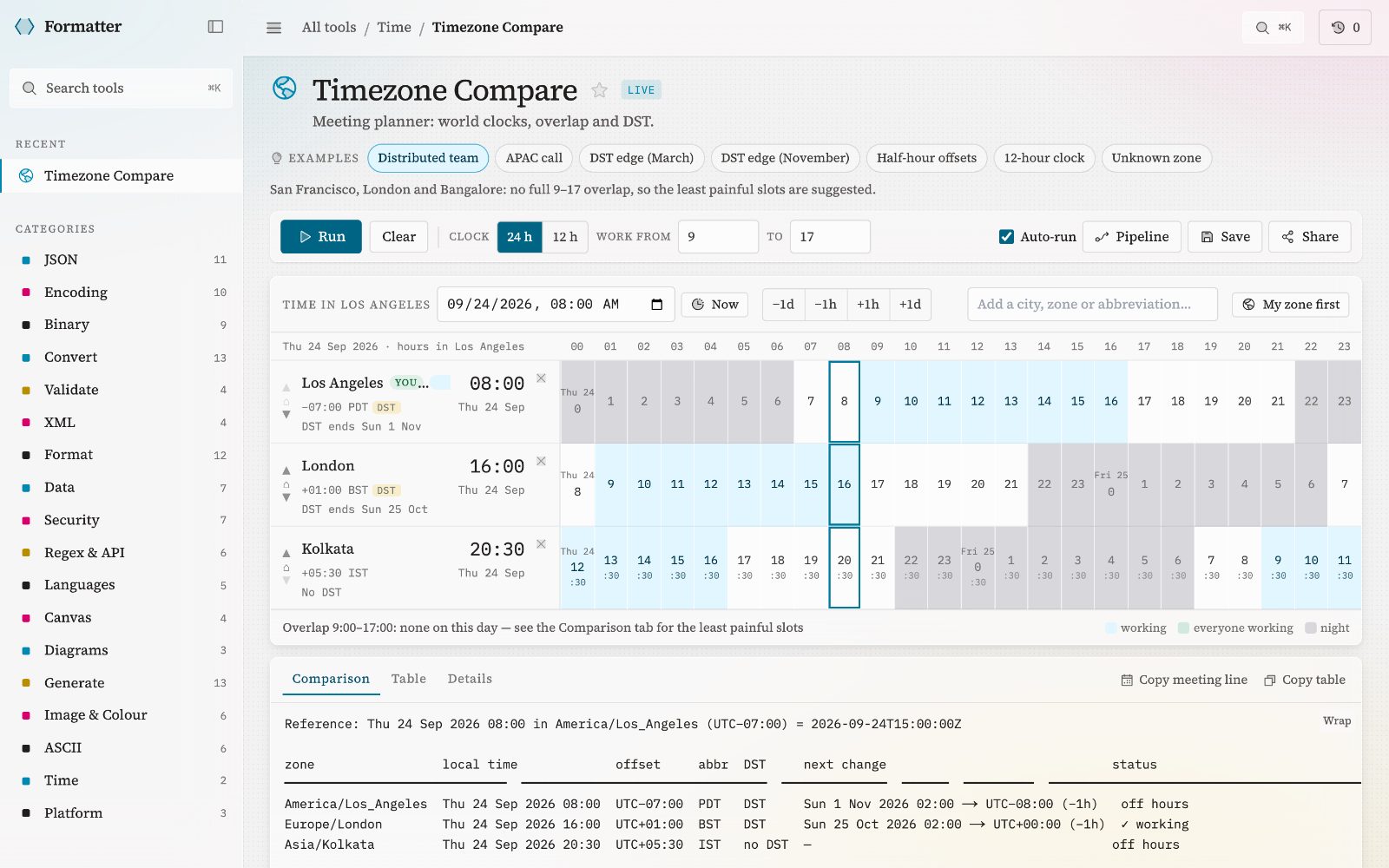Remove the London row

(x=541, y=461)
